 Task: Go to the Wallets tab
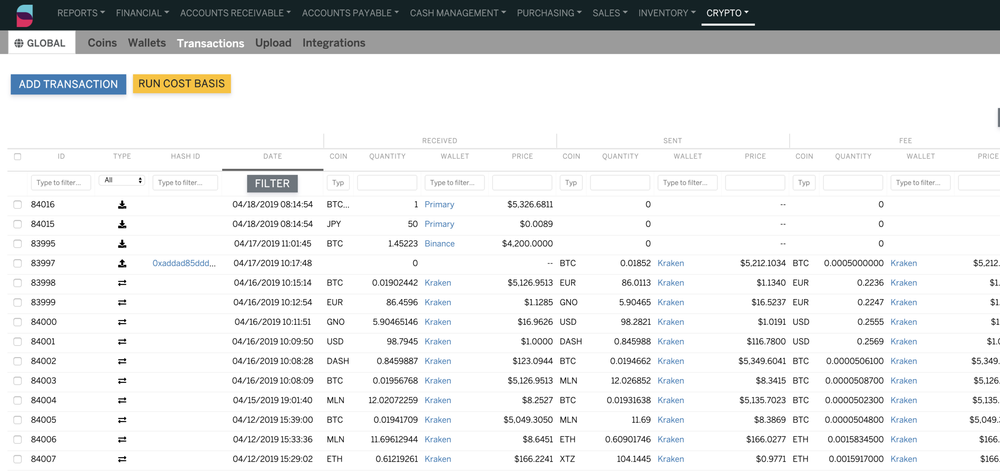[147, 43]
